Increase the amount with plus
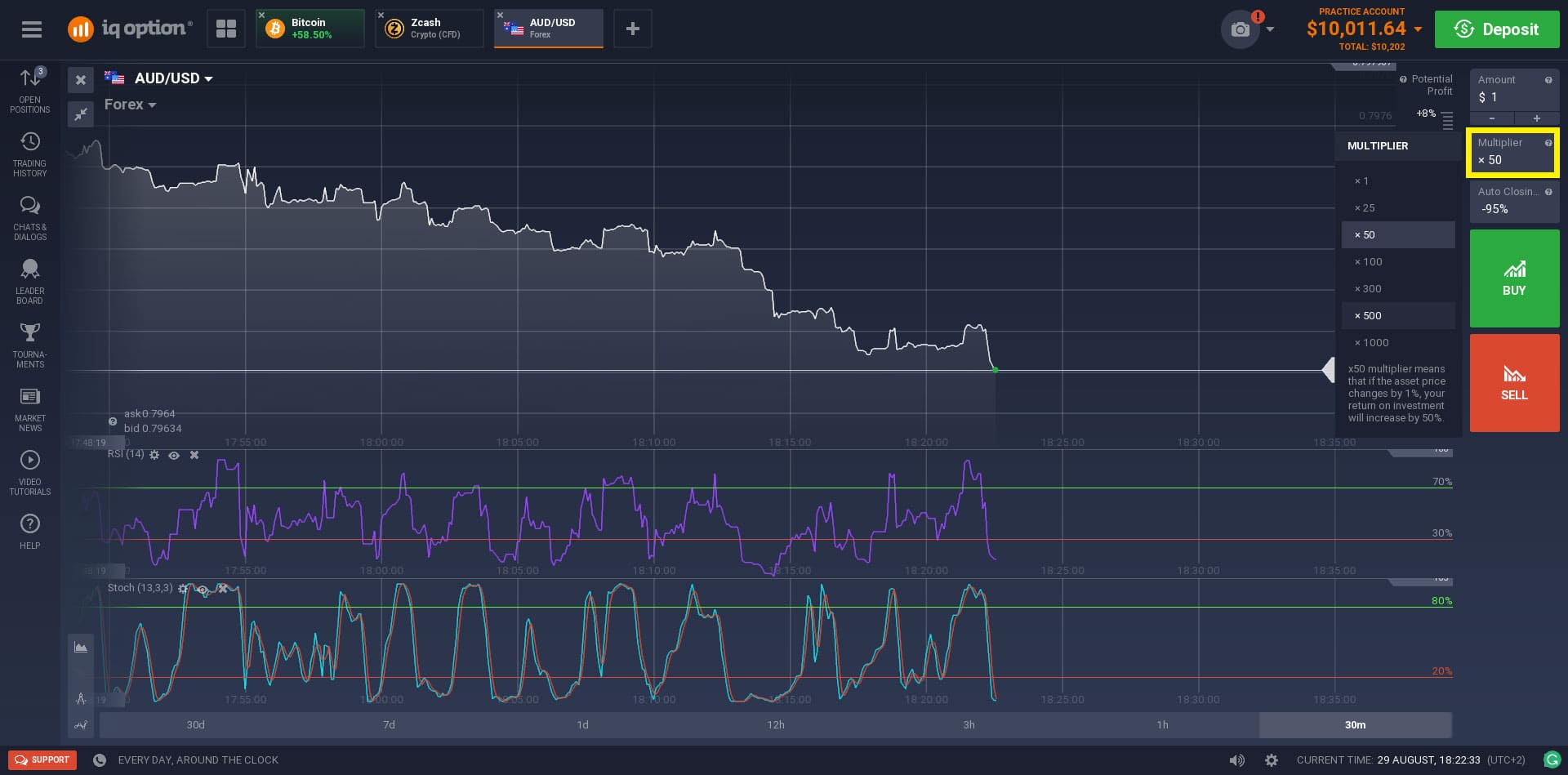 point(1537,118)
